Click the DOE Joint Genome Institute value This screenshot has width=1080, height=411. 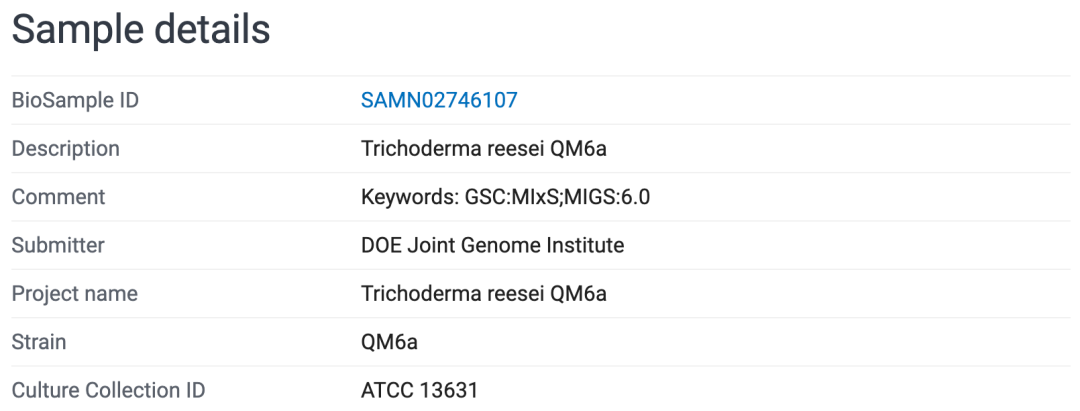point(492,245)
